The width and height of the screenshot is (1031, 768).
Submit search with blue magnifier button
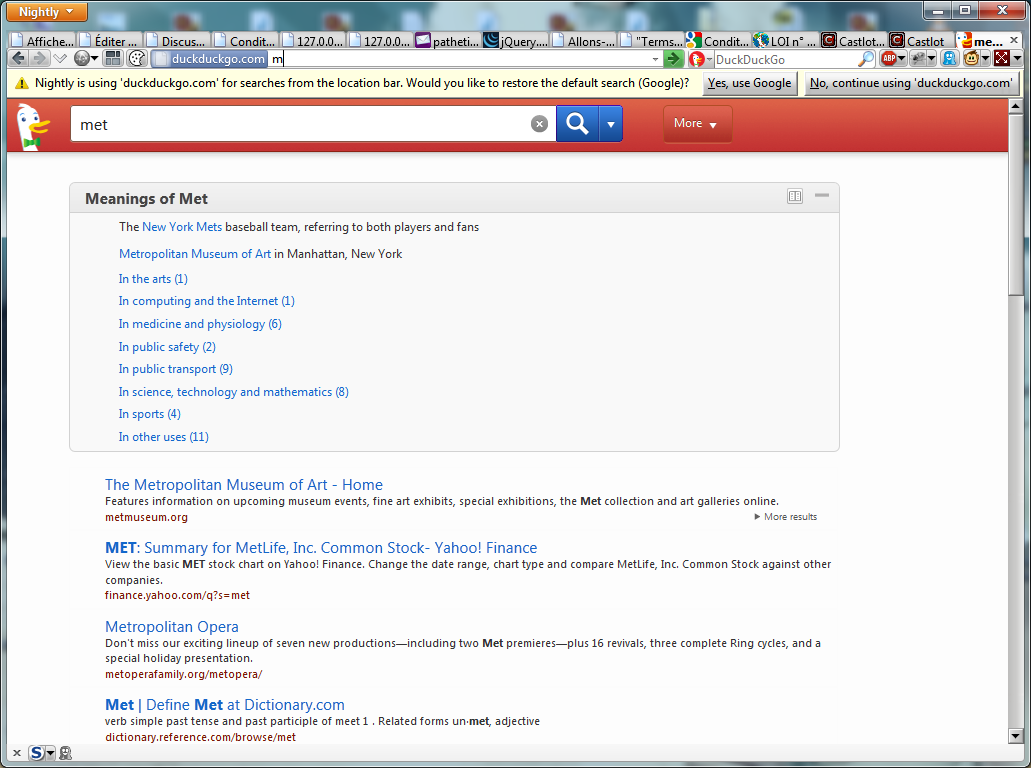click(x=577, y=124)
